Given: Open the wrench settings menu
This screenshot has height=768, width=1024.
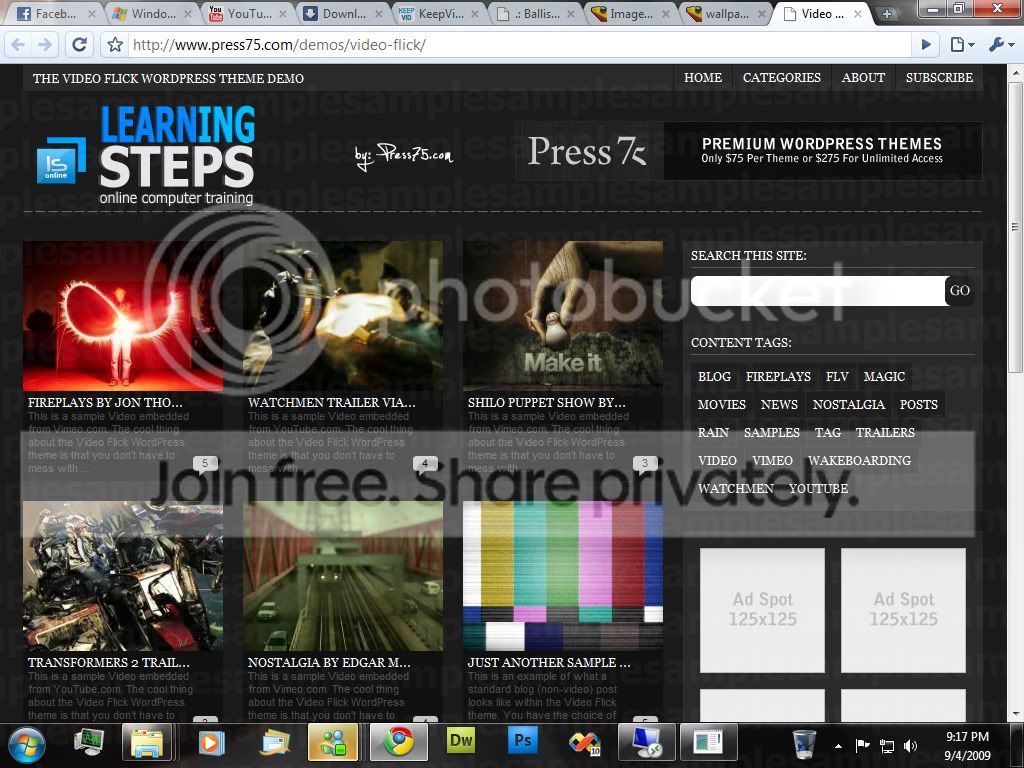Looking at the screenshot, I should point(1001,44).
